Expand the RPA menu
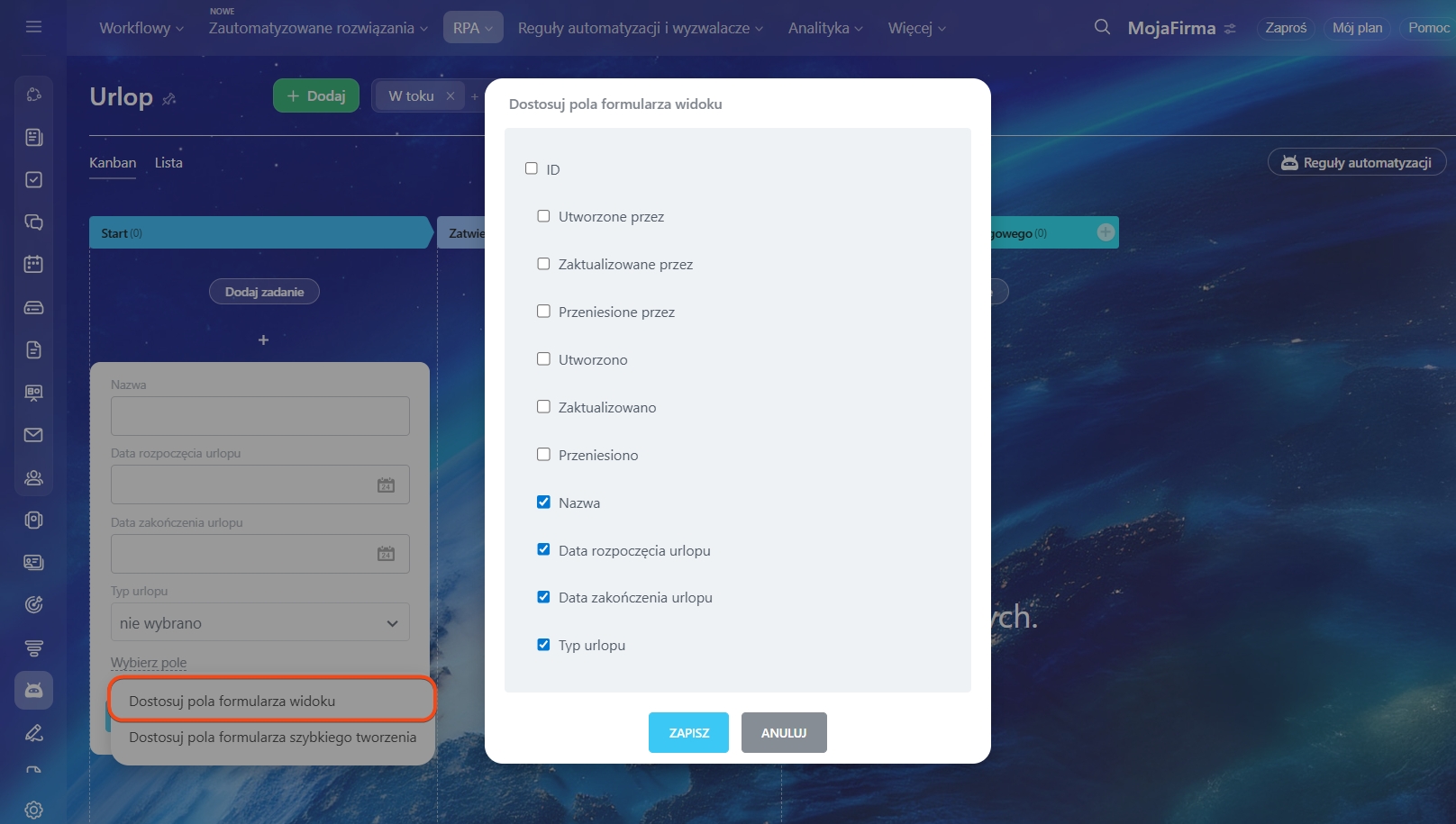Image resolution: width=1456 pixels, height=824 pixels. [473, 28]
